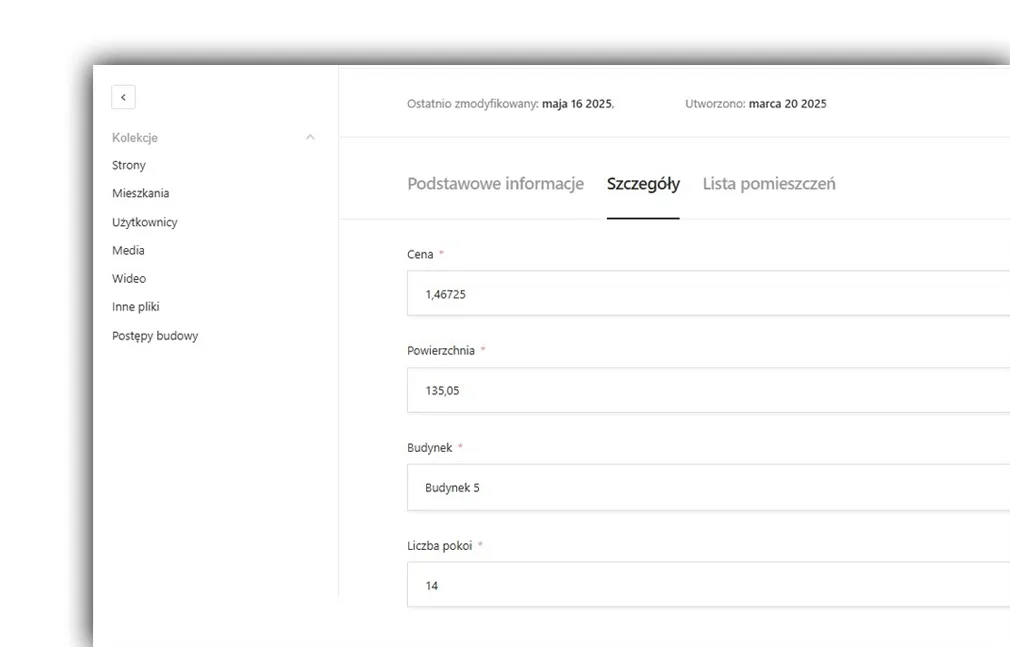Open the Budynek field showing Budynek 5
This screenshot has height=647, width=1010.
[709, 487]
